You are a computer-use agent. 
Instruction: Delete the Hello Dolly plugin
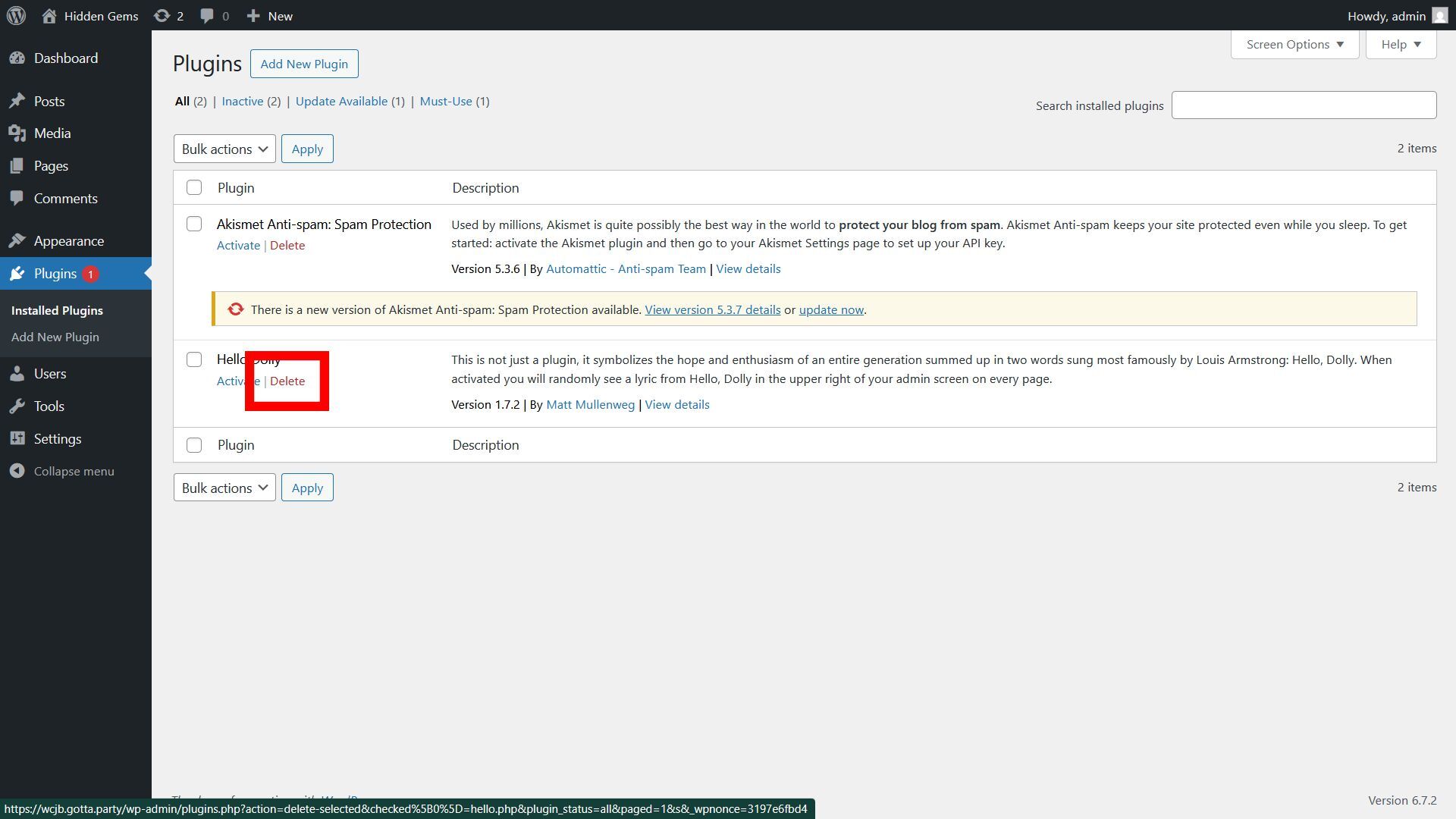click(x=287, y=381)
